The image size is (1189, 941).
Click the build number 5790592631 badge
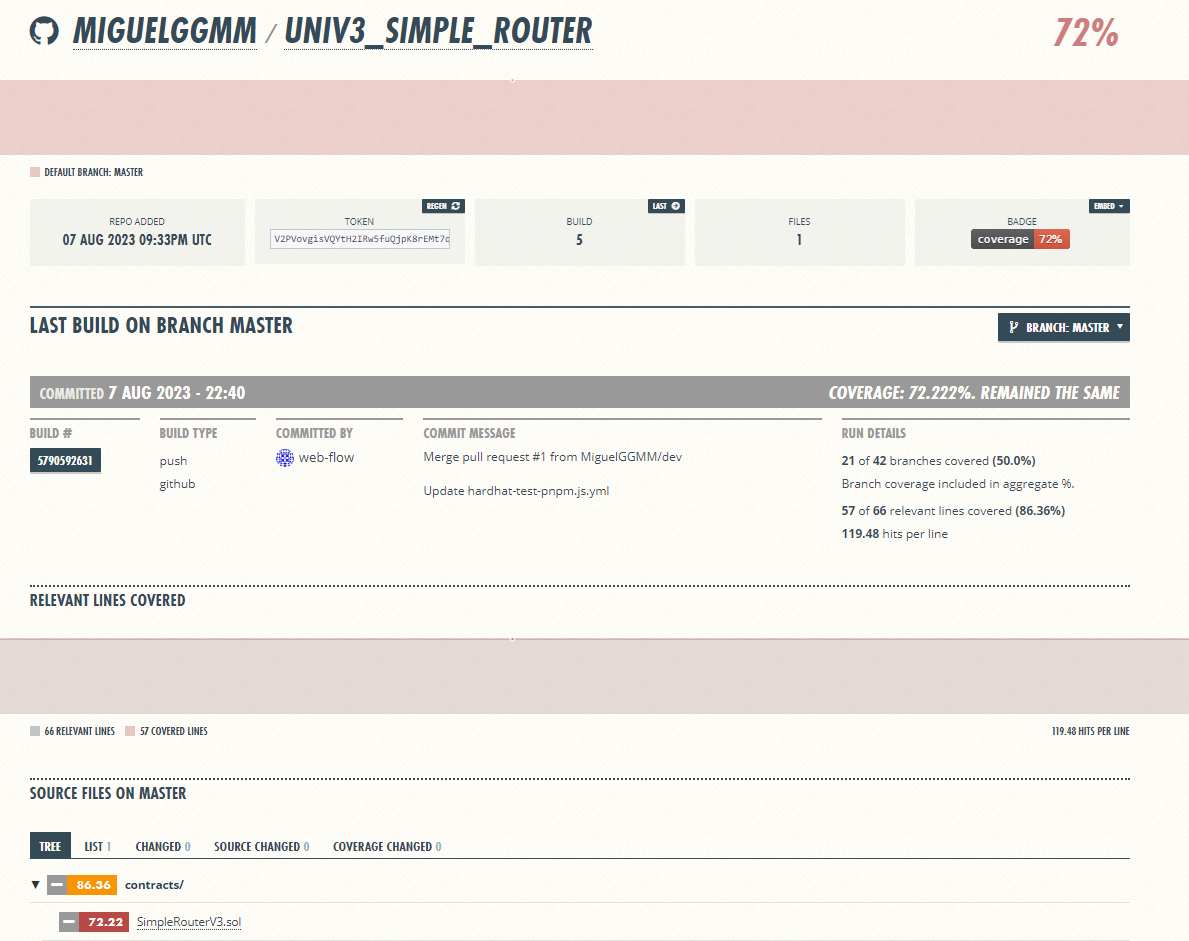coord(64,460)
